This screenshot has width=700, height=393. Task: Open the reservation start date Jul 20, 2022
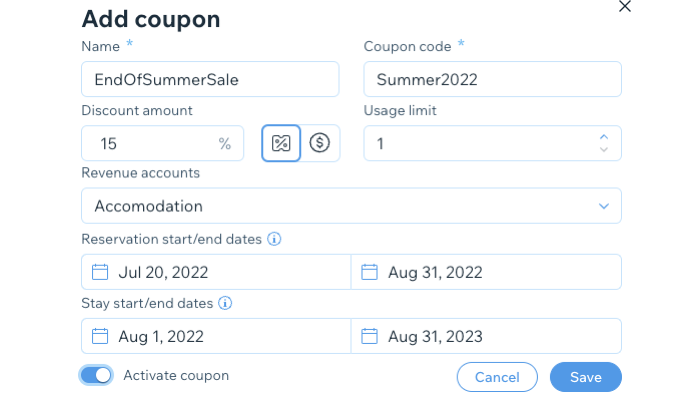pyautogui.click(x=216, y=272)
